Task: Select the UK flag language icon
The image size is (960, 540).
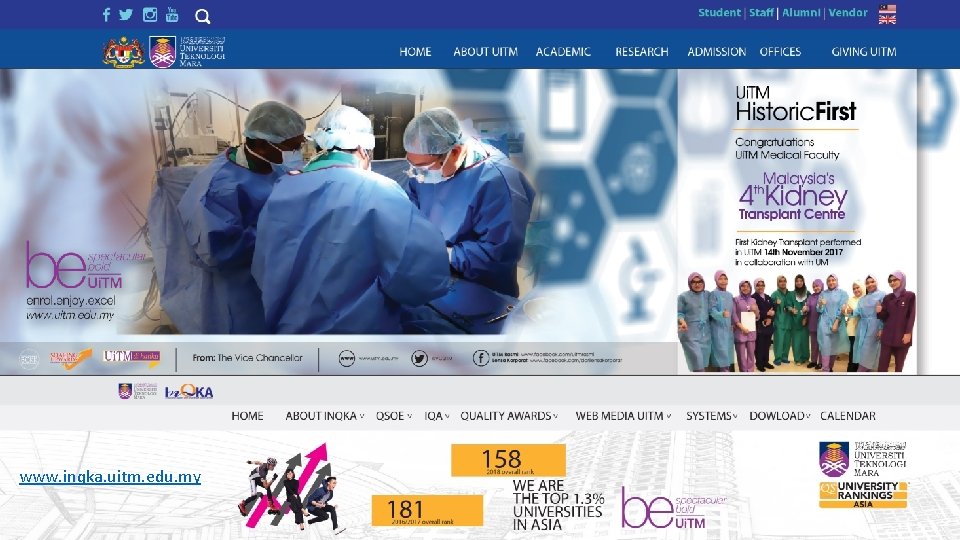Action: [x=887, y=20]
